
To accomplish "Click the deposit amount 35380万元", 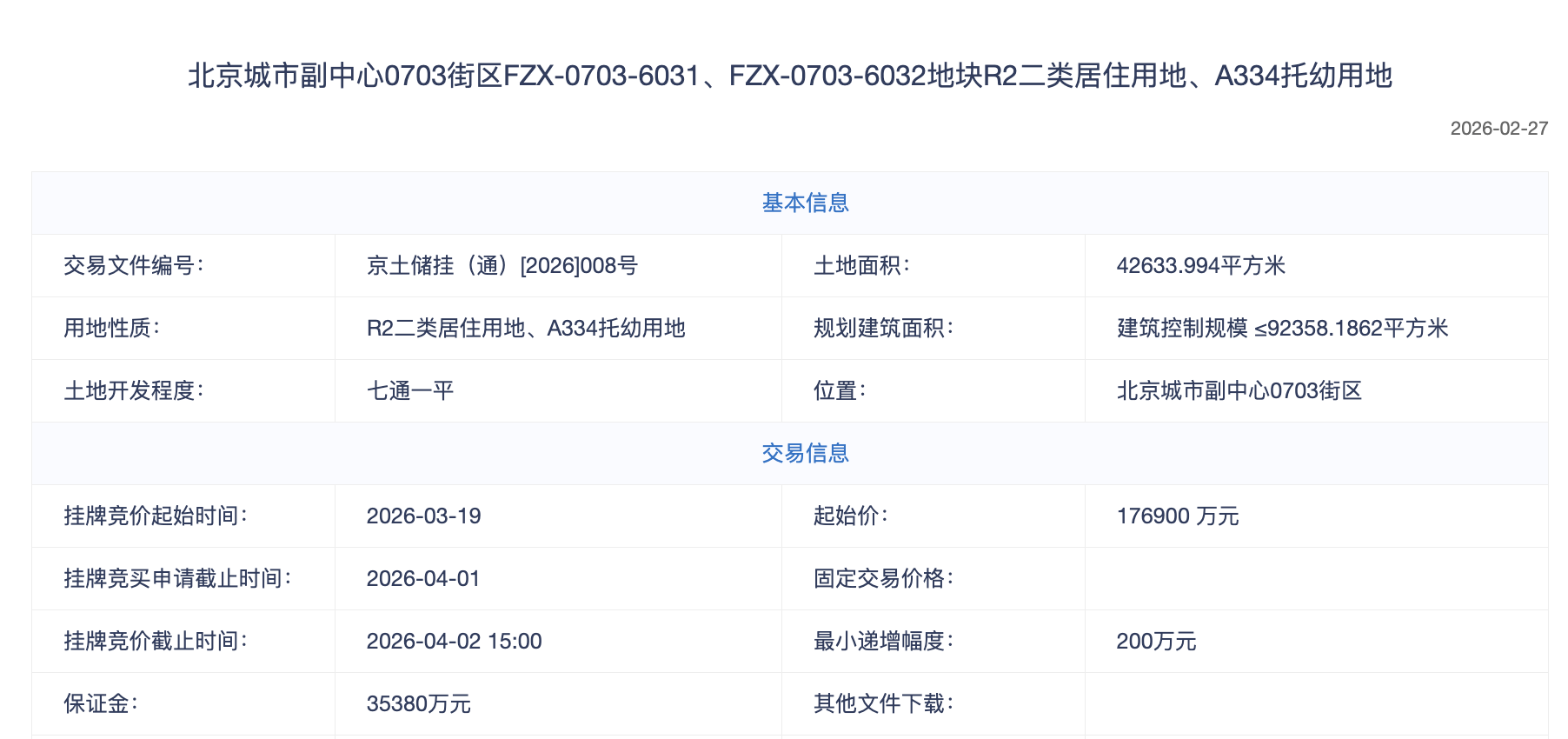I will (x=418, y=704).
